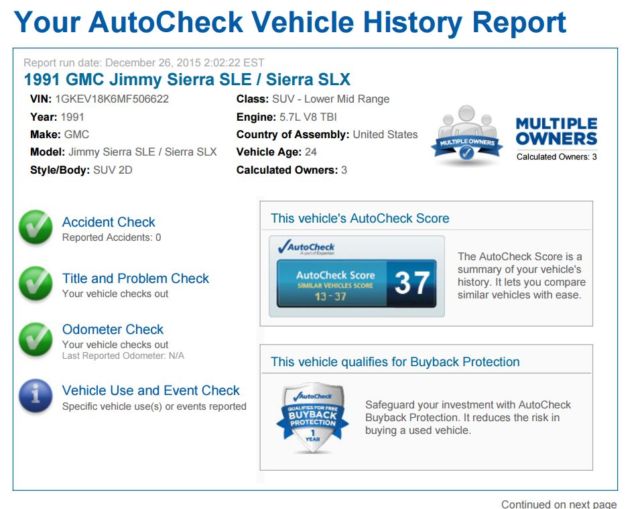Click 'This vehicle qualifies for Buyback Protection' heading

pos(395,362)
